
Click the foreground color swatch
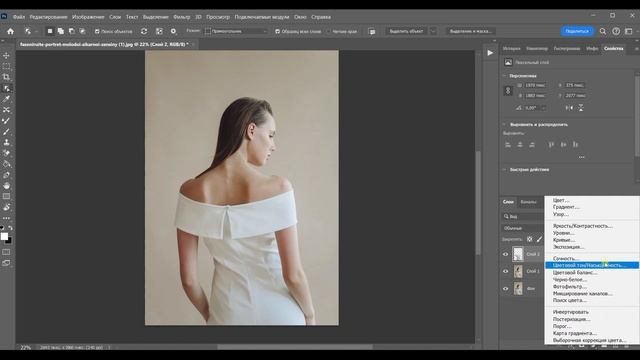[x=4, y=236]
